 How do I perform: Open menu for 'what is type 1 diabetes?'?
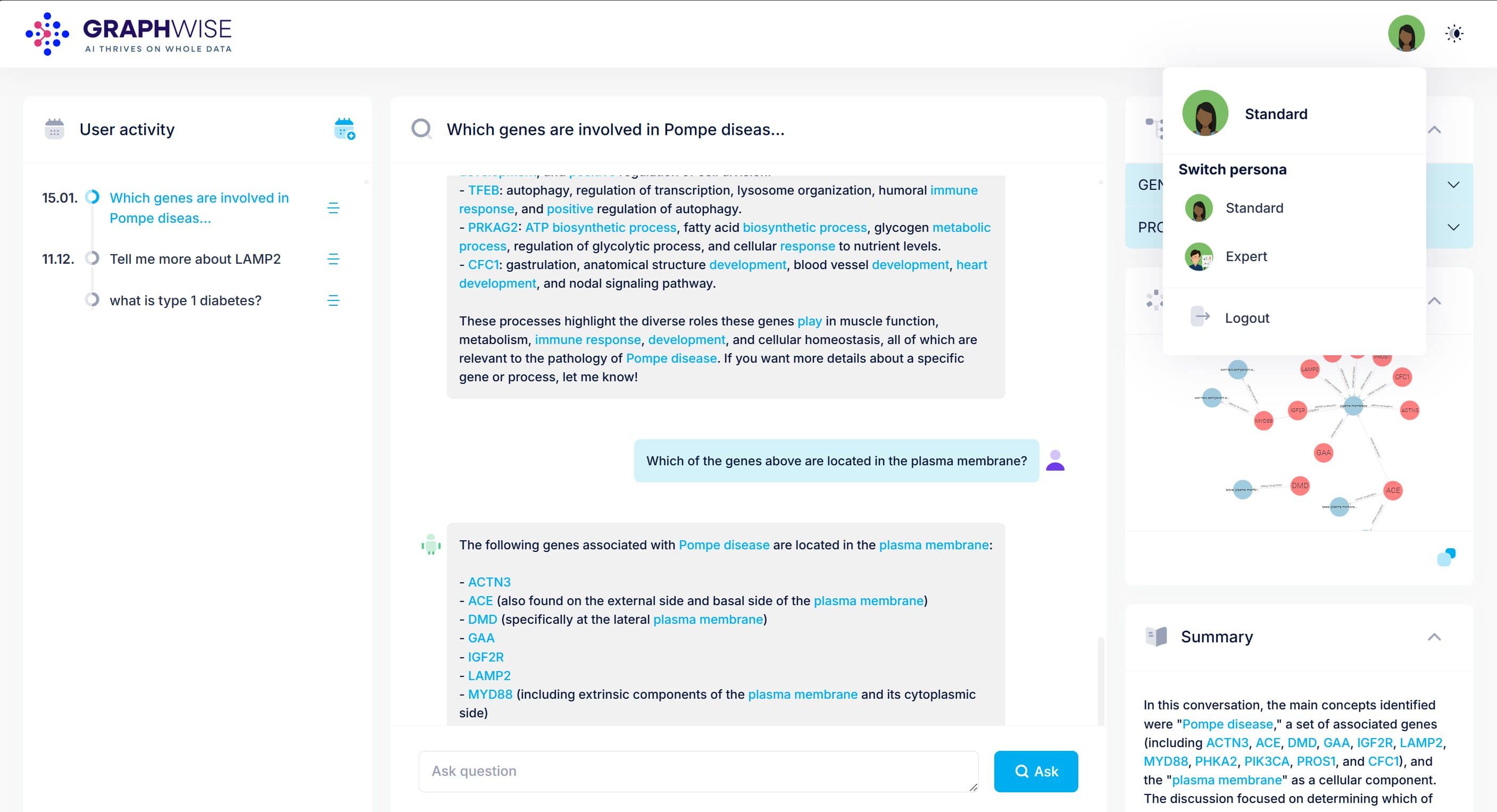pyautogui.click(x=333, y=300)
